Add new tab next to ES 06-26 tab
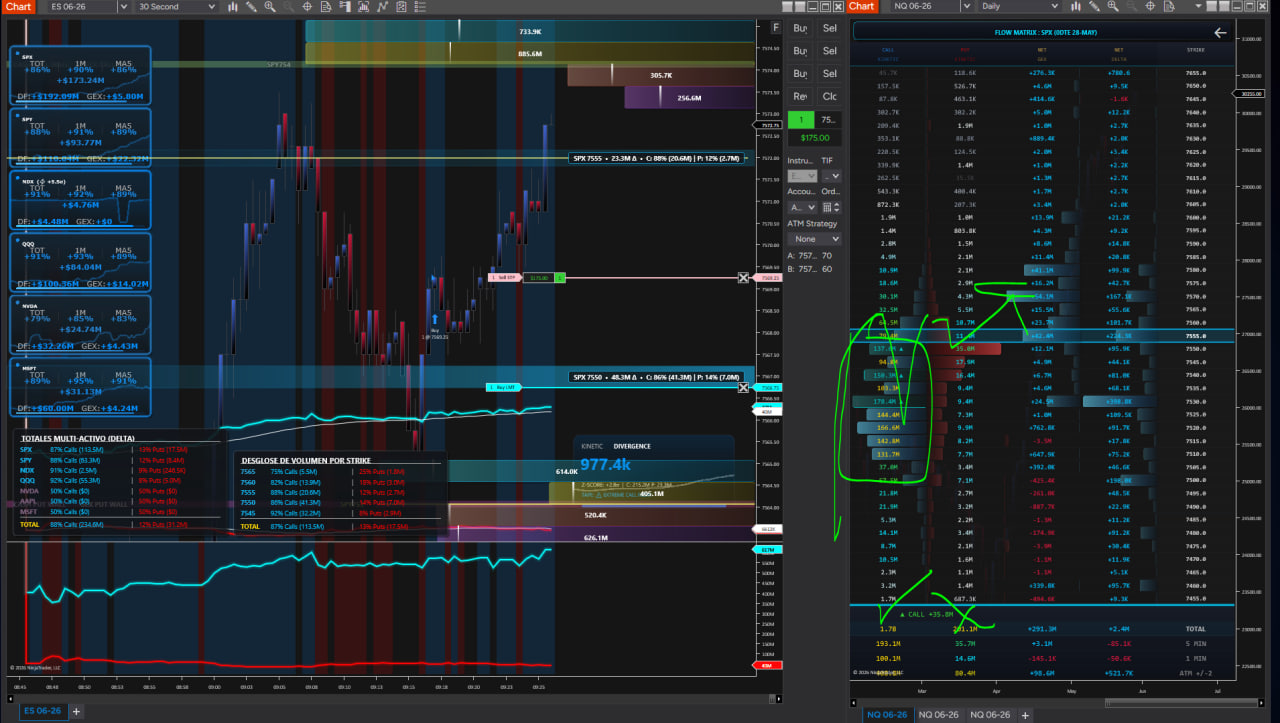 tap(76, 711)
